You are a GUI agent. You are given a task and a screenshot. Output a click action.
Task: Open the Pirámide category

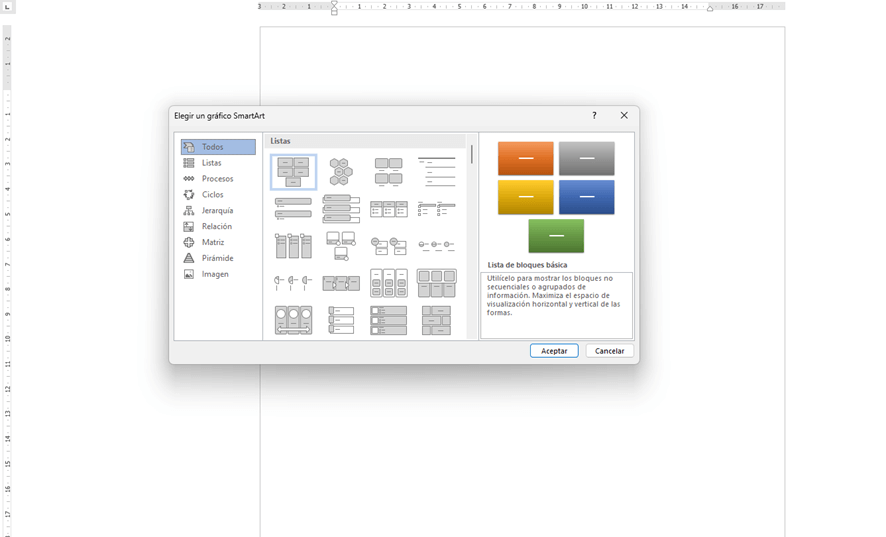[218, 258]
